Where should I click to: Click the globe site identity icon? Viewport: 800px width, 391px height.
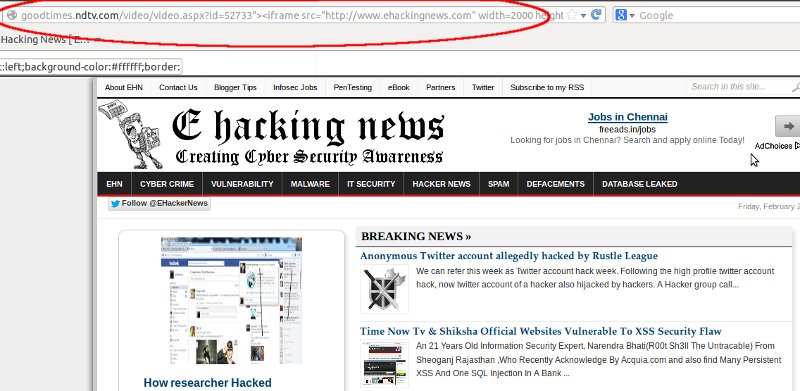click(11, 15)
